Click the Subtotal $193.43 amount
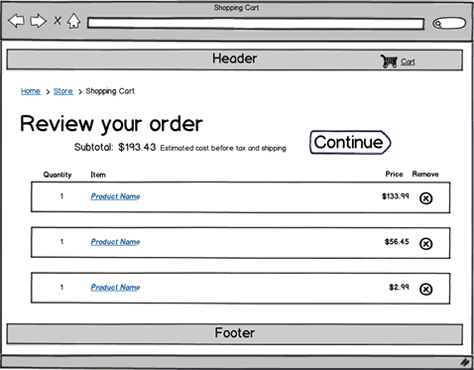Screen dimensions: 474x370 click(137, 147)
